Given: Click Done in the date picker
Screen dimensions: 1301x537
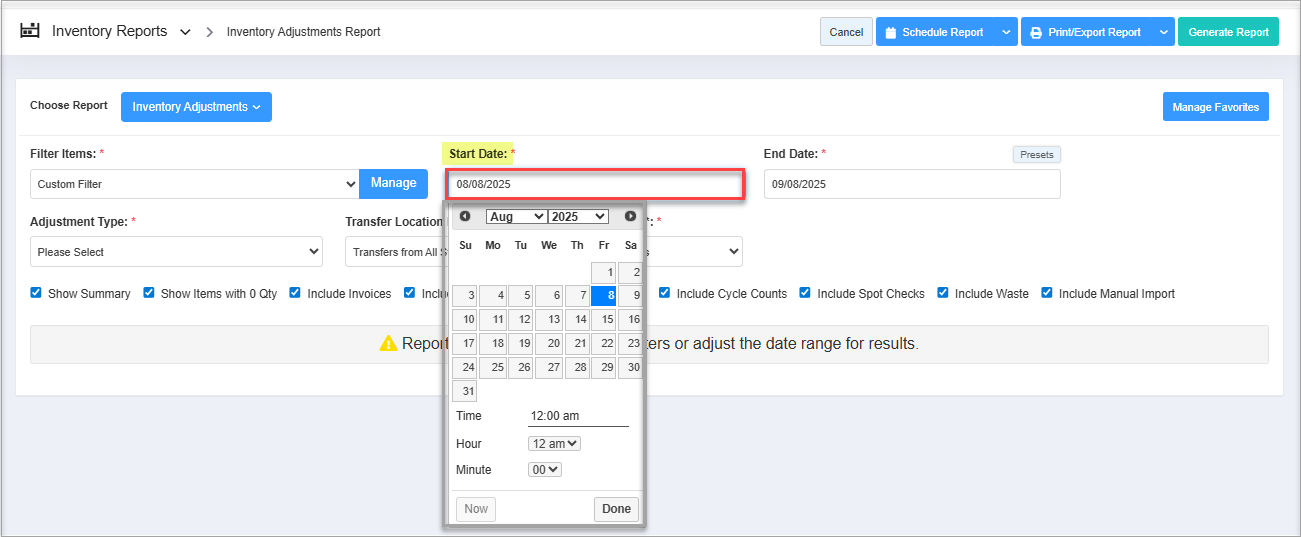Looking at the screenshot, I should coord(616,509).
